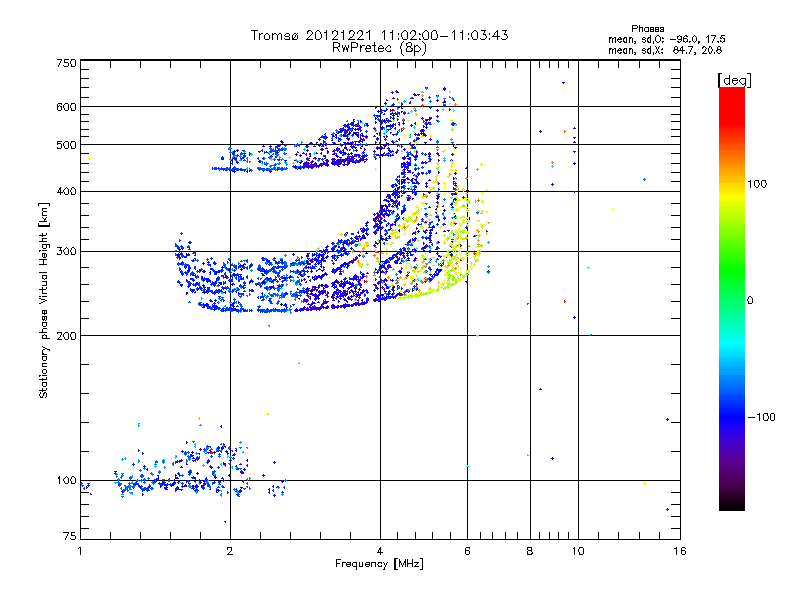
Task: Select the RwPretec (8p) subtitle text
Action: coord(379,47)
